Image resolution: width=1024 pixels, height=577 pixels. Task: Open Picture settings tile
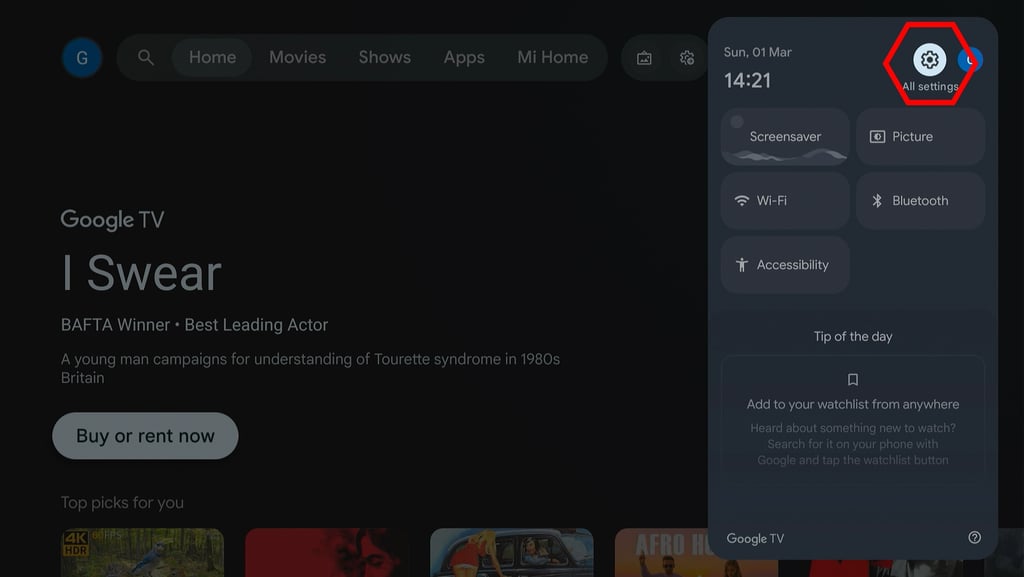[x=920, y=136]
